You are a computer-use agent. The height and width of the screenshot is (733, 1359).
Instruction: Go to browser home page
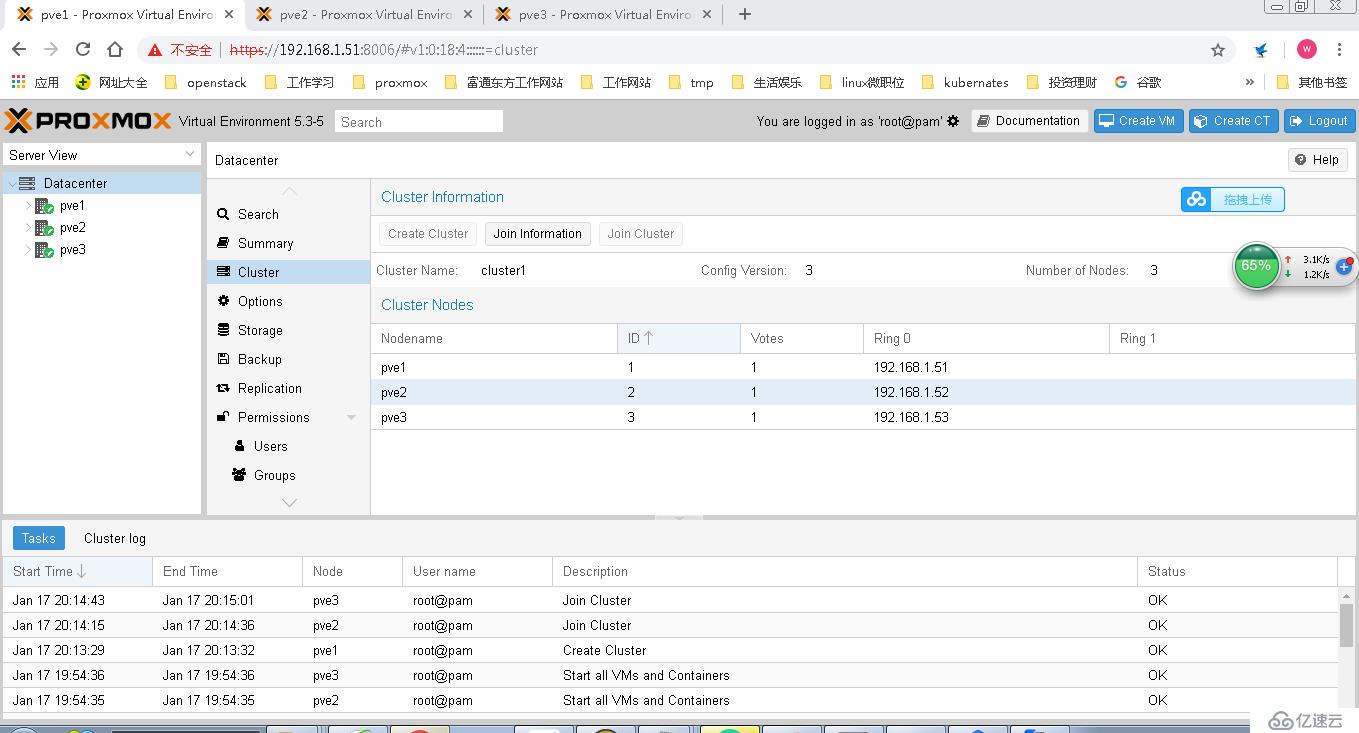point(115,49)
